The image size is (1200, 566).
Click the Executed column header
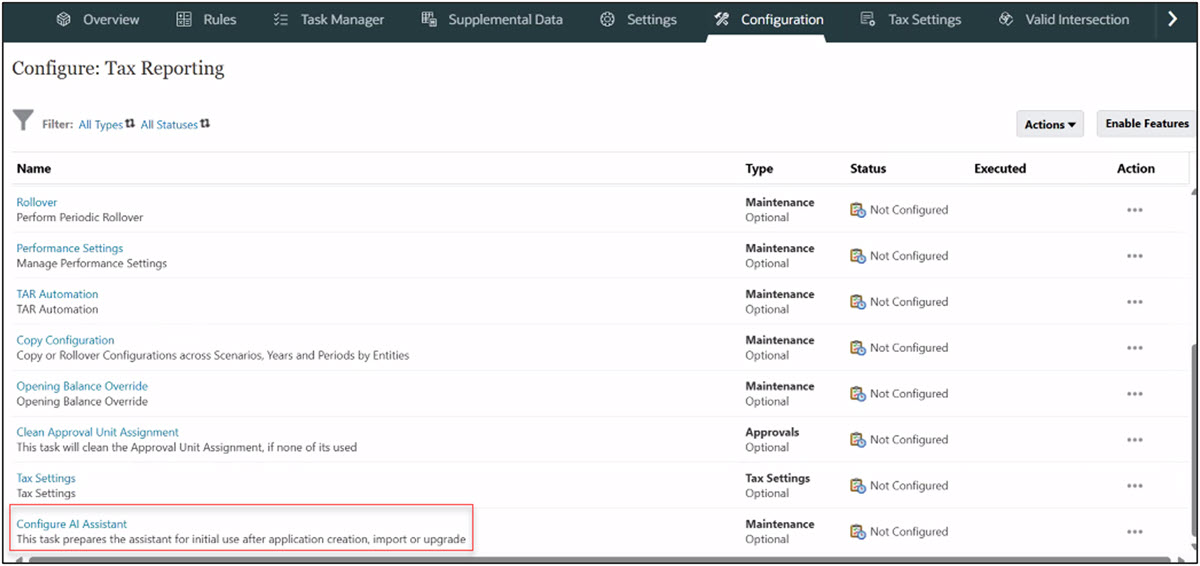click(1000, 169)
